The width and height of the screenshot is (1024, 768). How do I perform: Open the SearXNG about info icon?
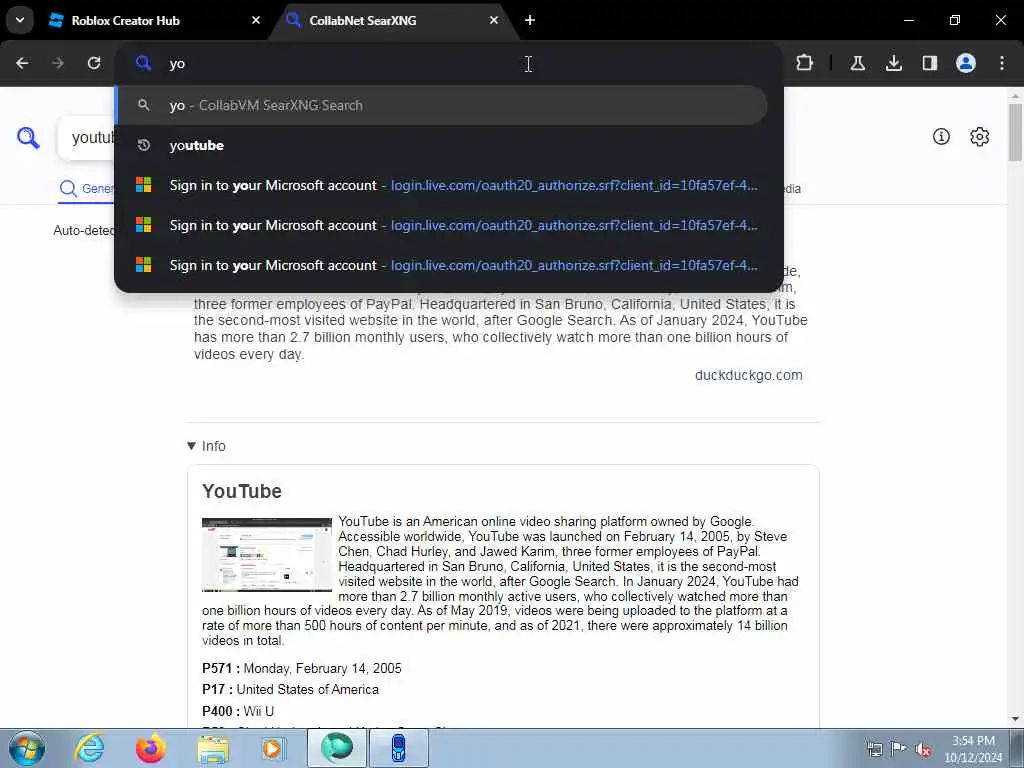tap(941, 136)
